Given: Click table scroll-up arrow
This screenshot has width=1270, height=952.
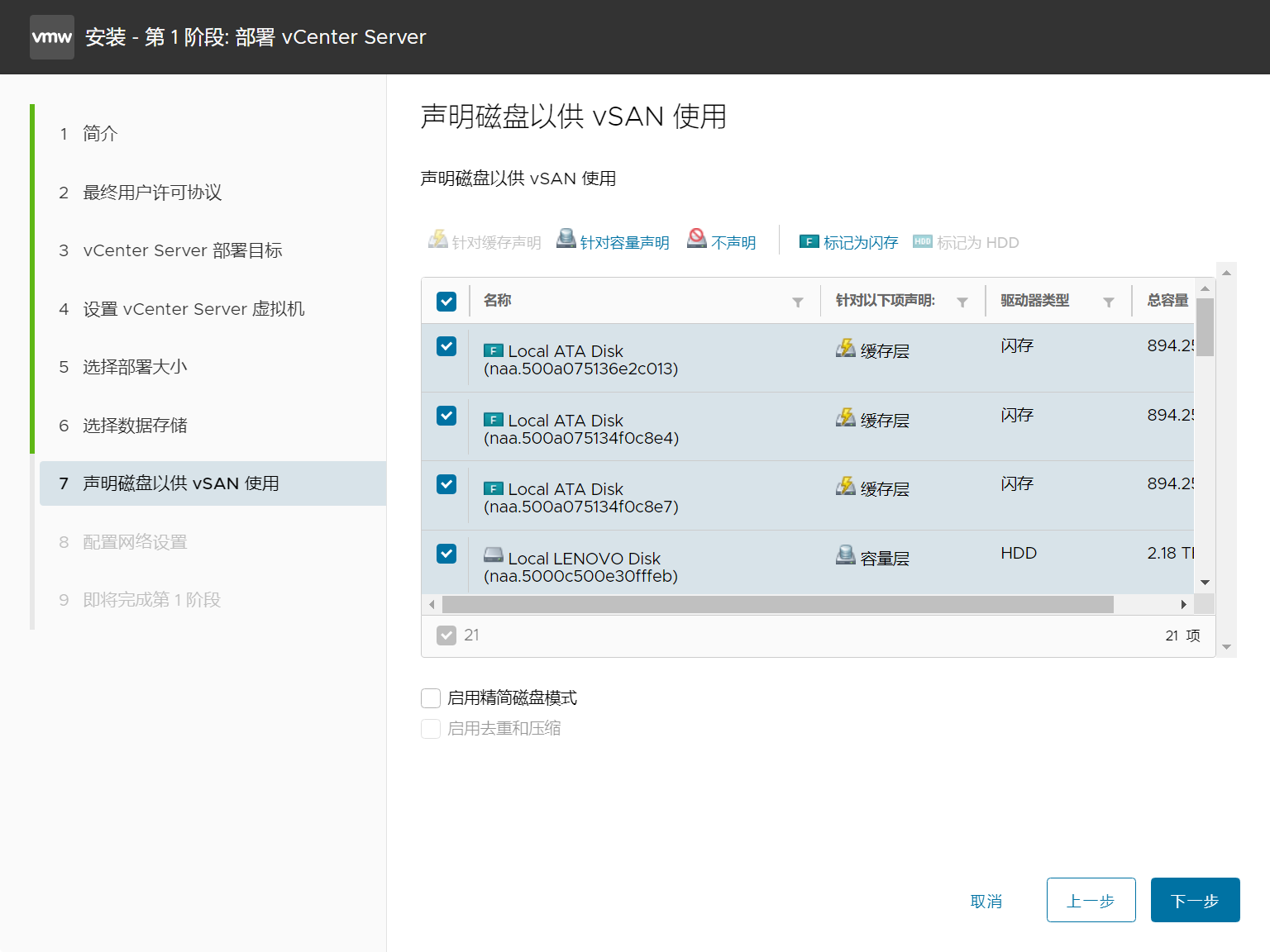Looking at the screenshot, I should click(1206, 288).
